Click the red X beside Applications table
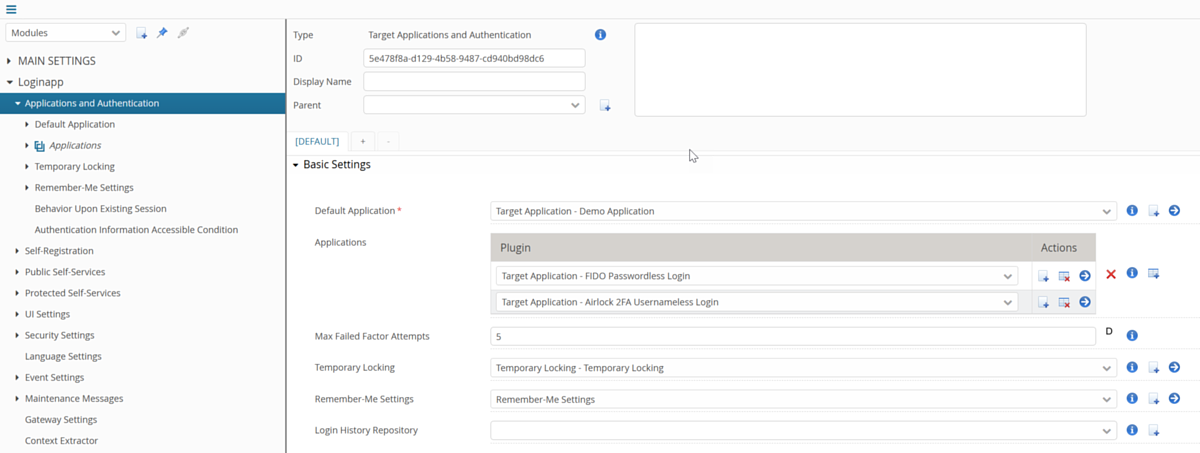The width and height of the screenshot is (1200, 453). [1111, 274]
